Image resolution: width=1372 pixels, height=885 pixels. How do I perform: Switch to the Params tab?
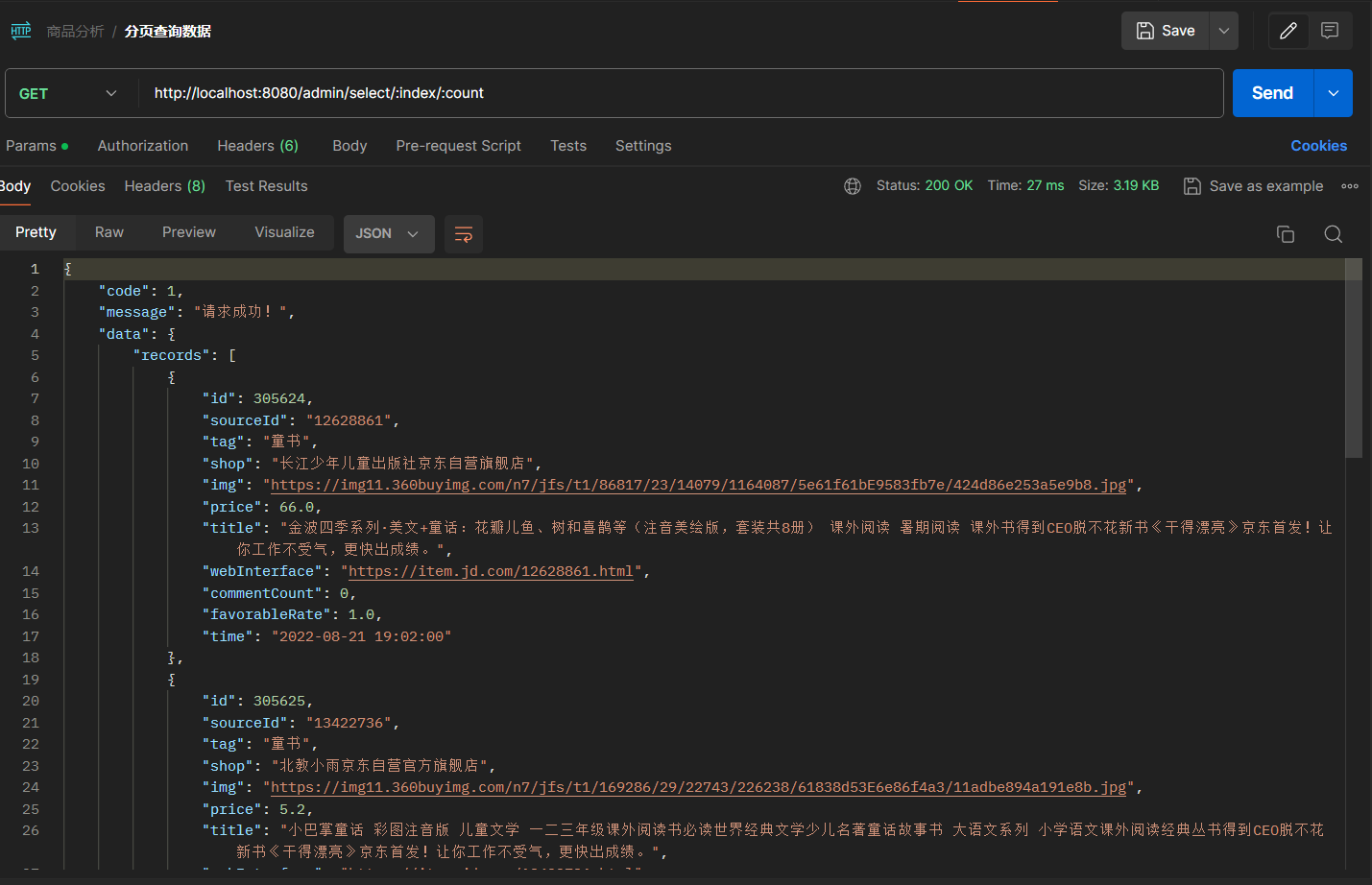pos(36,146)
